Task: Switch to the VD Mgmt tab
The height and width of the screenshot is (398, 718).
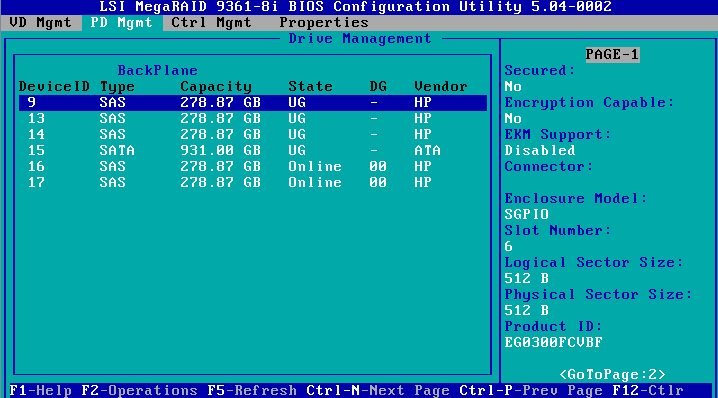Action: (x=40, y=23)
